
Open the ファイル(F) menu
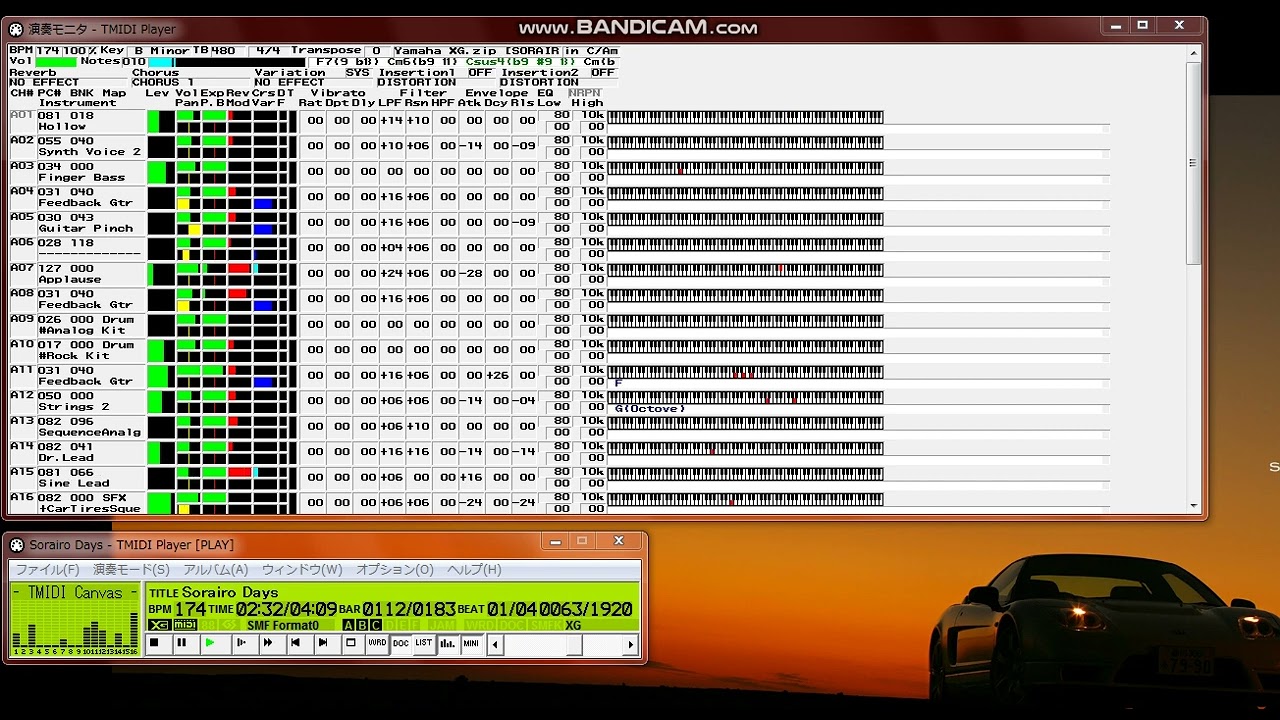[x=47, y=570]
